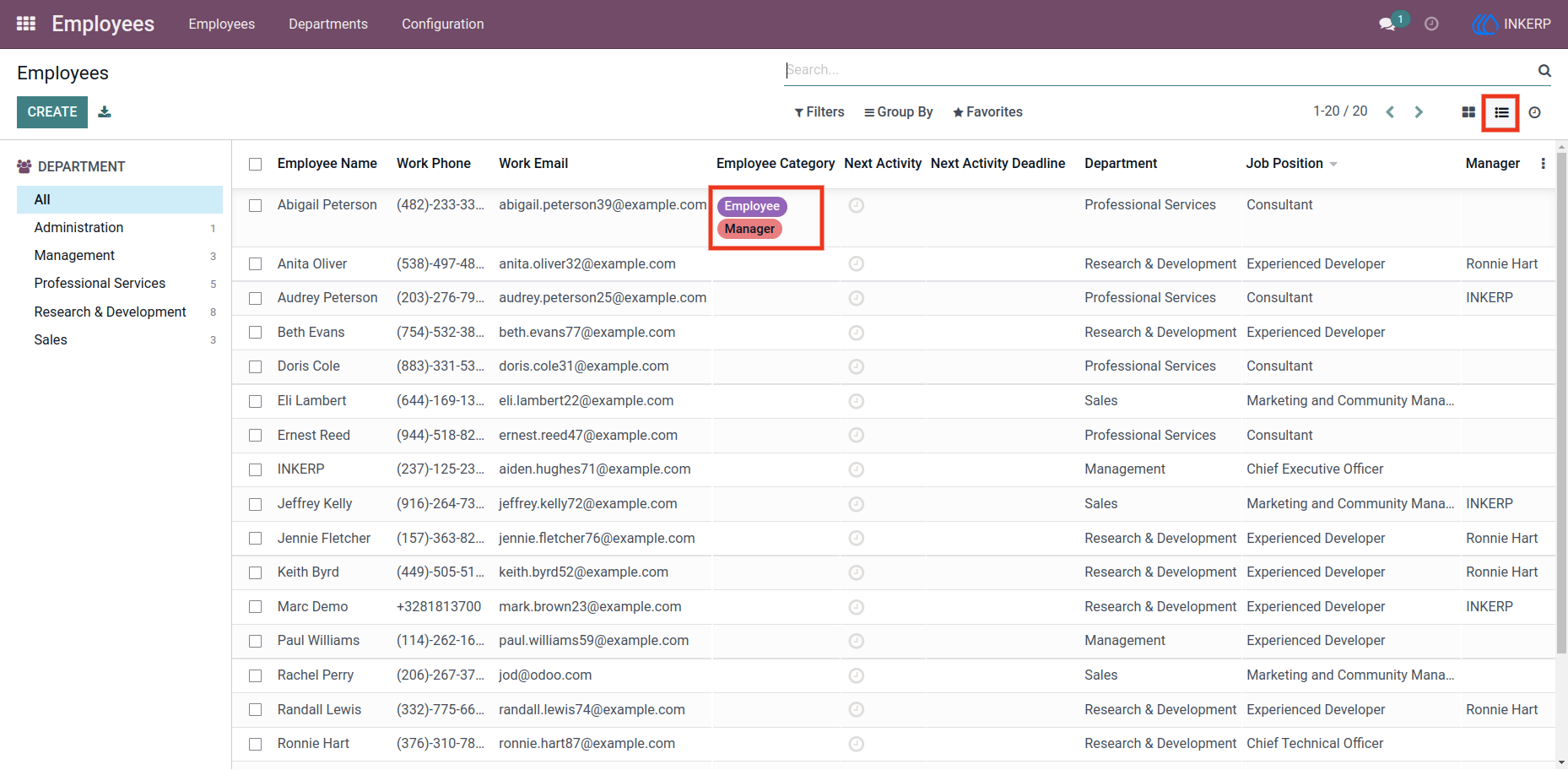Open the Configuration menu
Screen dimensions: 1568x770
[443, 24]
